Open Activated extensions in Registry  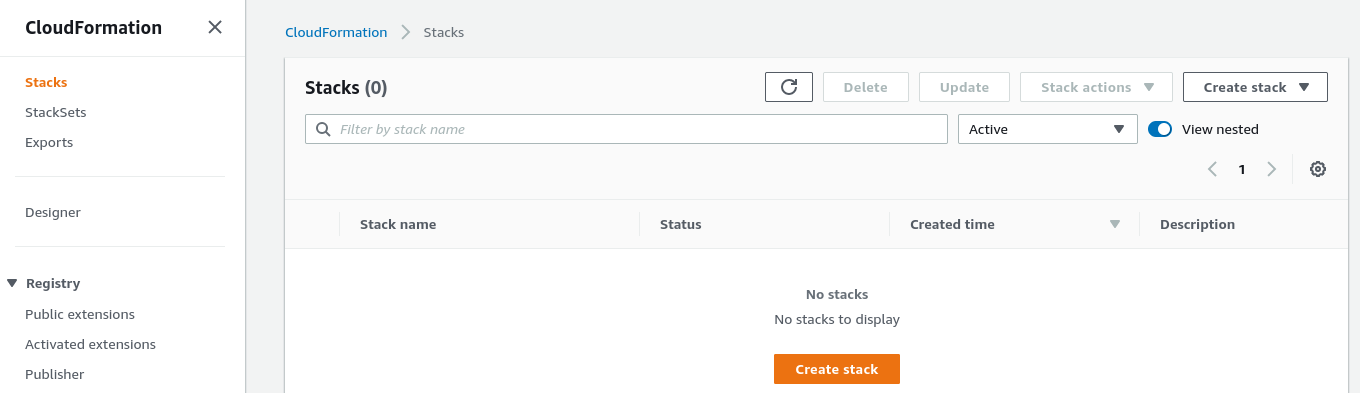[x=91, y=344]
